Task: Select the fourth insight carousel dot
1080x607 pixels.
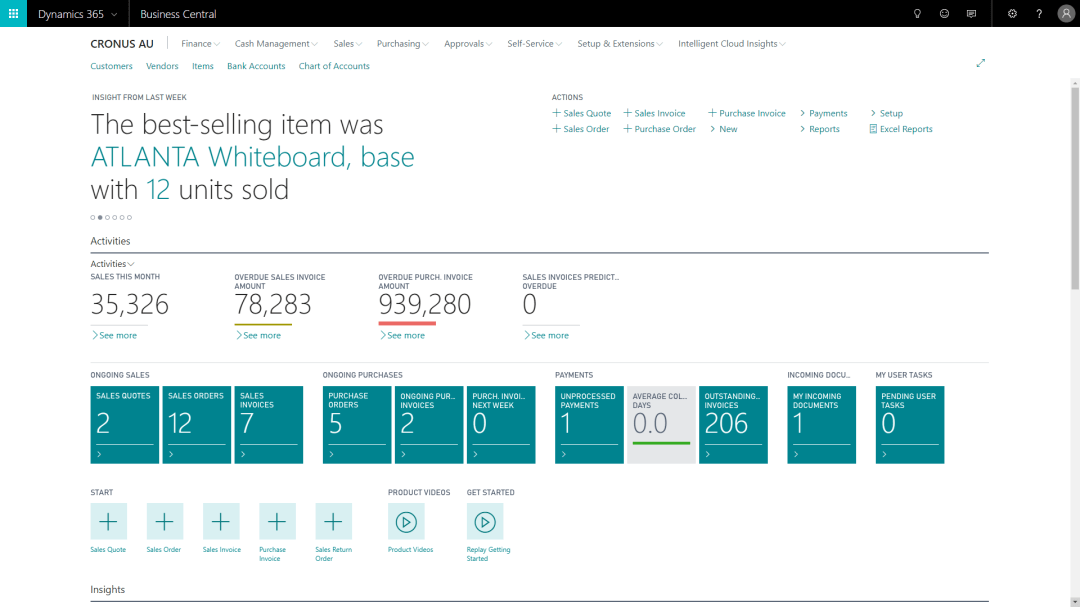Action: [x=114, y=218]
